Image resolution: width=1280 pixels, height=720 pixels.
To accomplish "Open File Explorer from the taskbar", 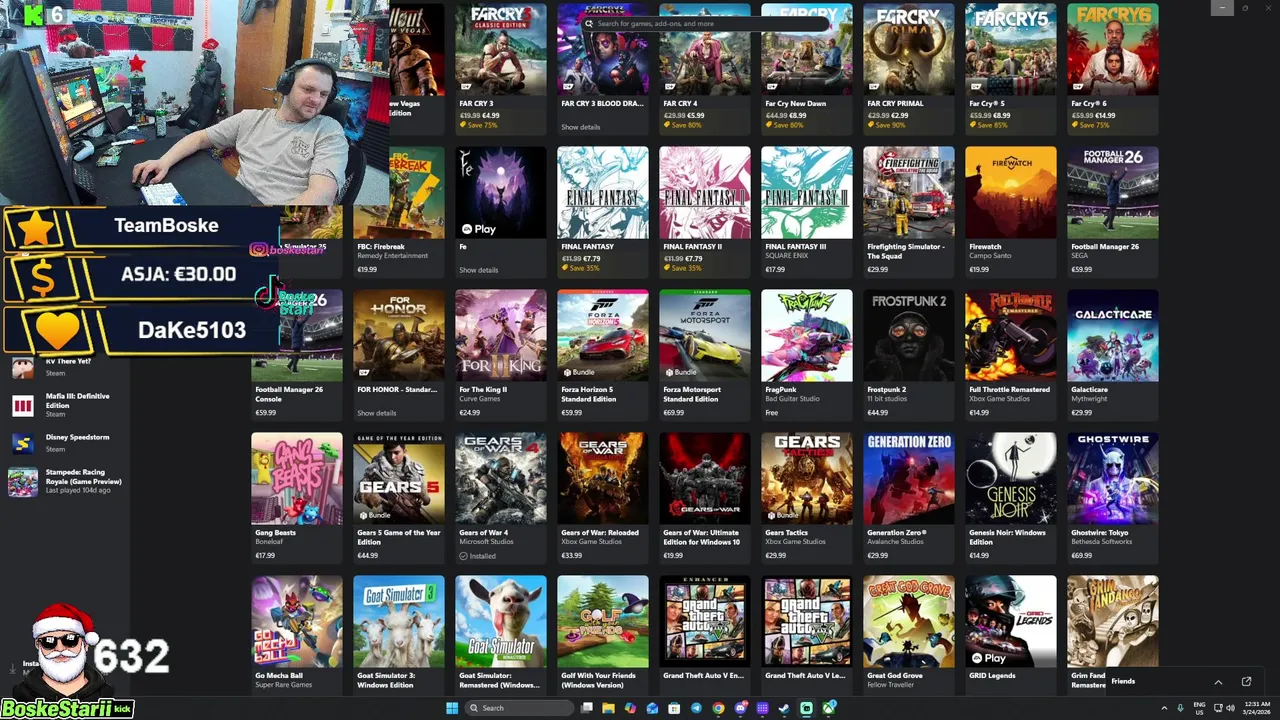I will coord(608,708).
